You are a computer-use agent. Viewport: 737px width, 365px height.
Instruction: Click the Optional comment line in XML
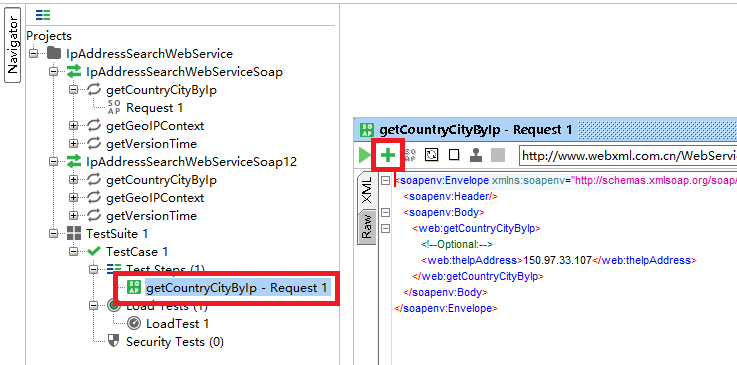[x=457, y=244]
